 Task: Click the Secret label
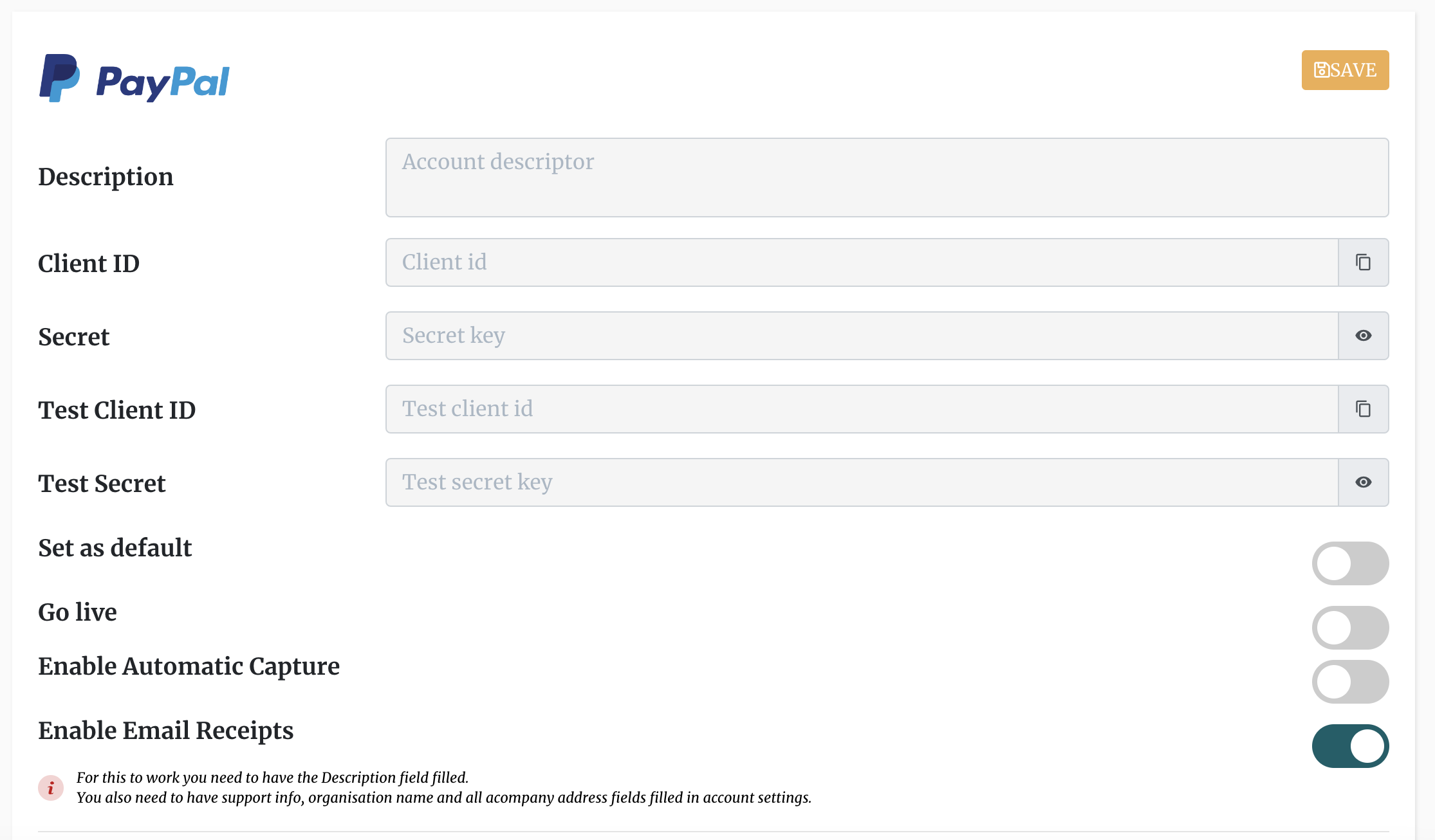pos(74,337)
